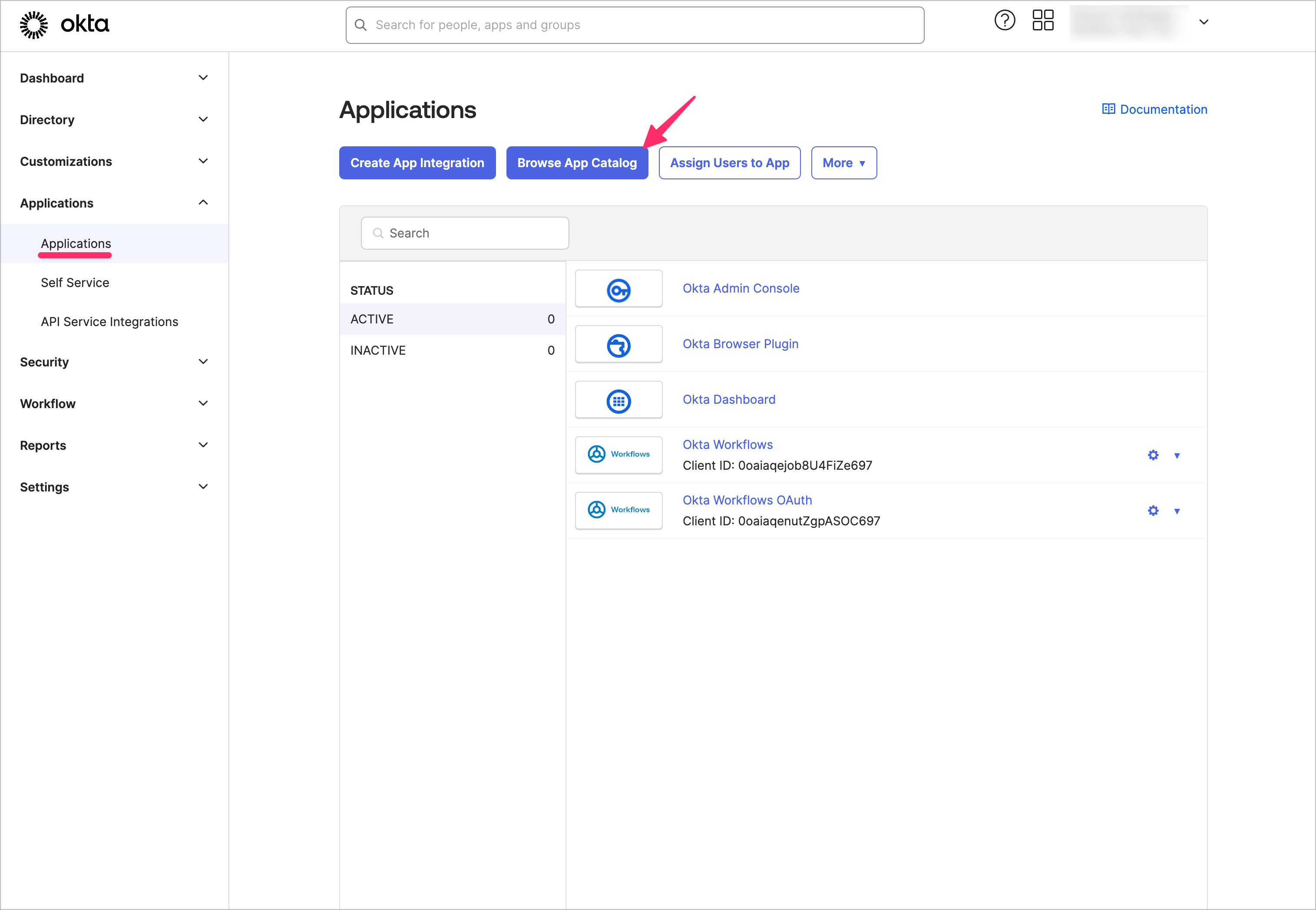Screen dimensions: 1316x910
Task: Open gear settings for Okta Workflows
Action: click(x=1153, y=455)
